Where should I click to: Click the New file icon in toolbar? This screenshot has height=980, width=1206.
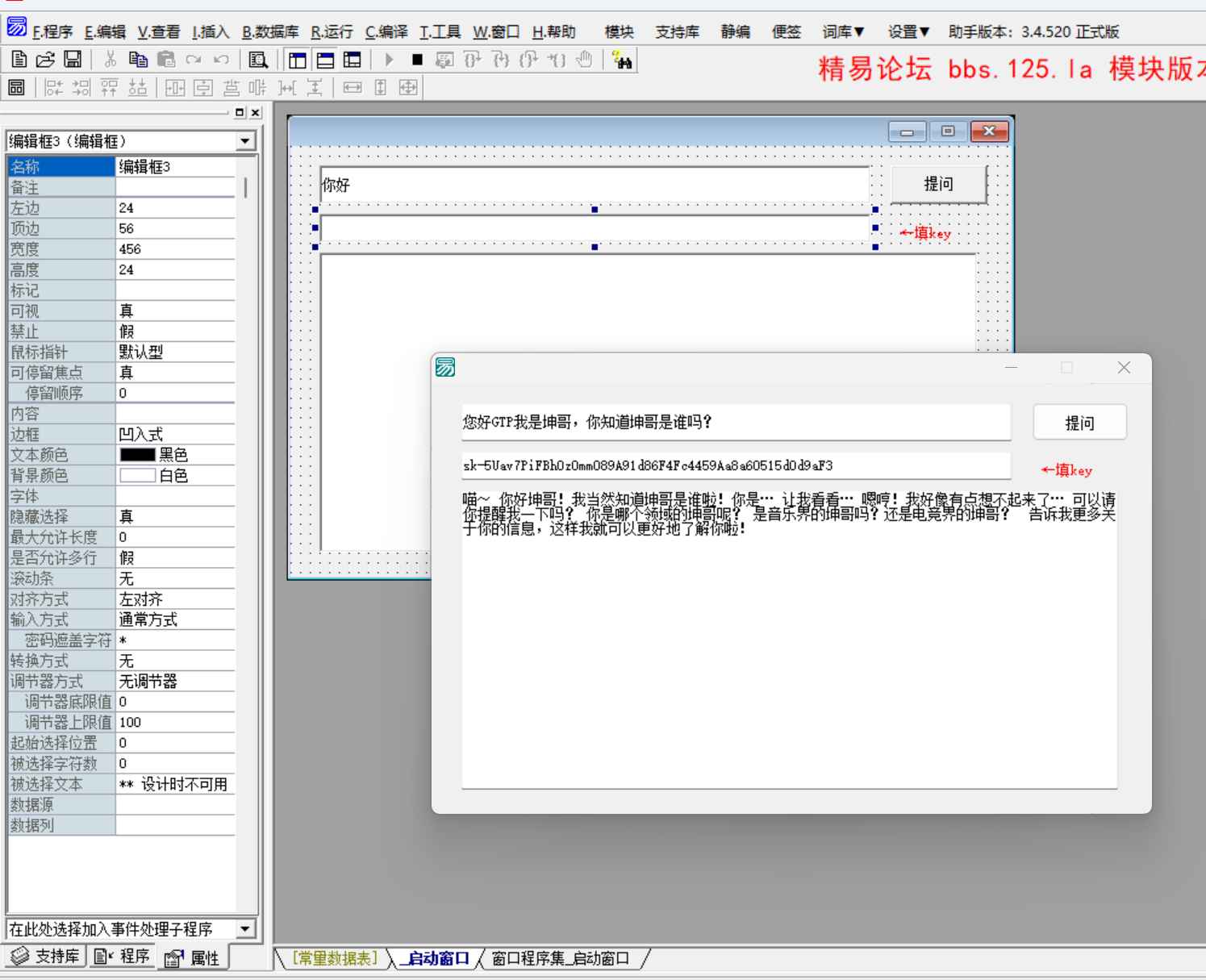(x=19, y=60)
